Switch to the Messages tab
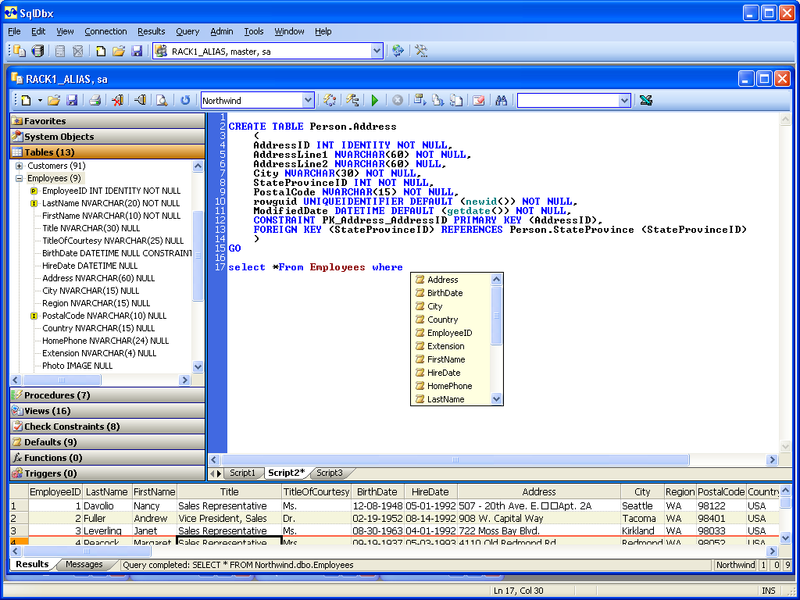Viewport: 800px width, 600px height. [x=84, y=564]
